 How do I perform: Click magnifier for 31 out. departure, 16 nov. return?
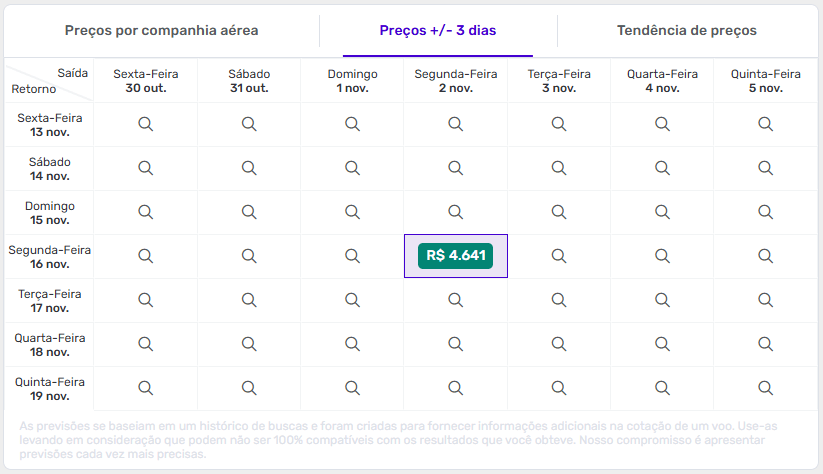tap(249, 256)
